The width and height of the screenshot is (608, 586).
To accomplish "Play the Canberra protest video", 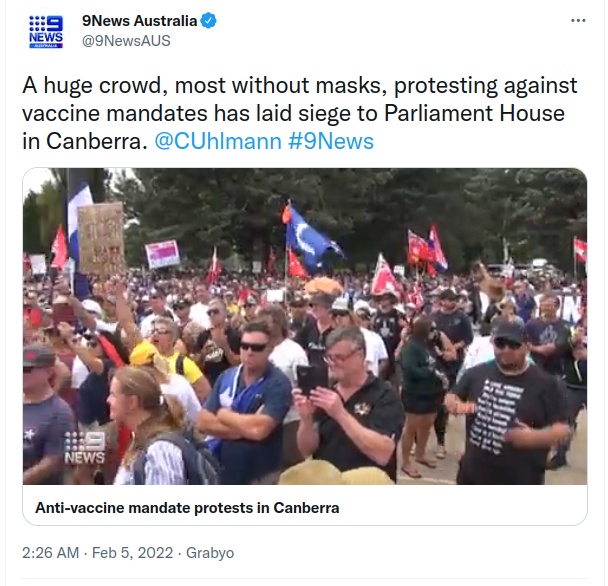I will [x=305, y=326].
